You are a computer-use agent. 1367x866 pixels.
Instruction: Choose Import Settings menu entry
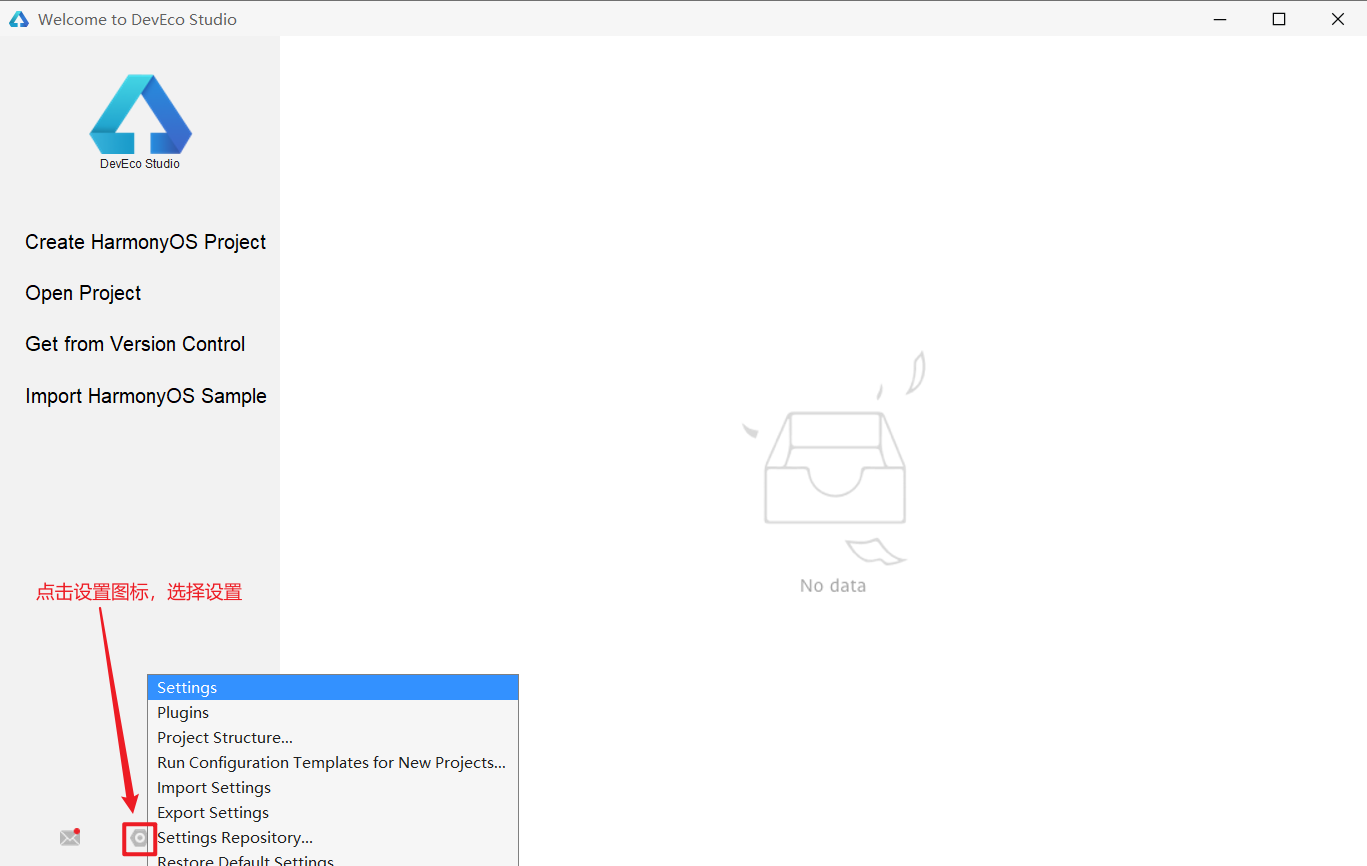click(333, 788)
